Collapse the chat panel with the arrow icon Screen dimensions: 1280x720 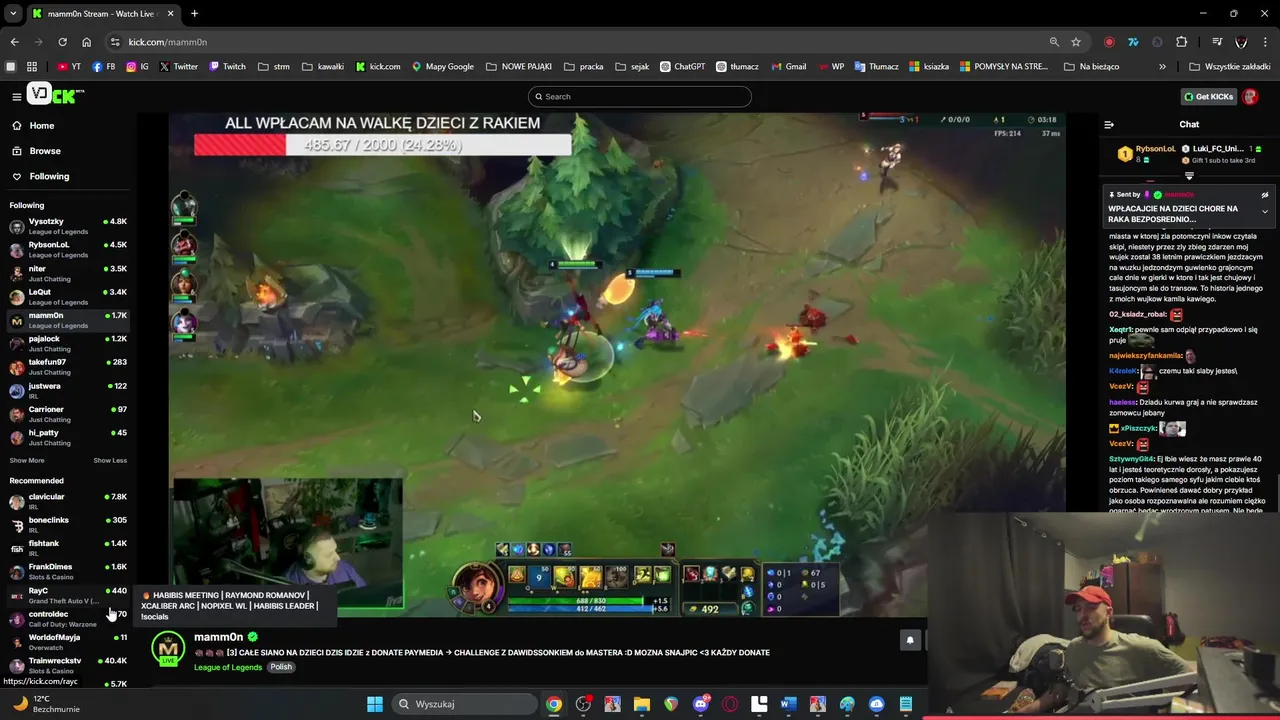(x=1108, y=125)
